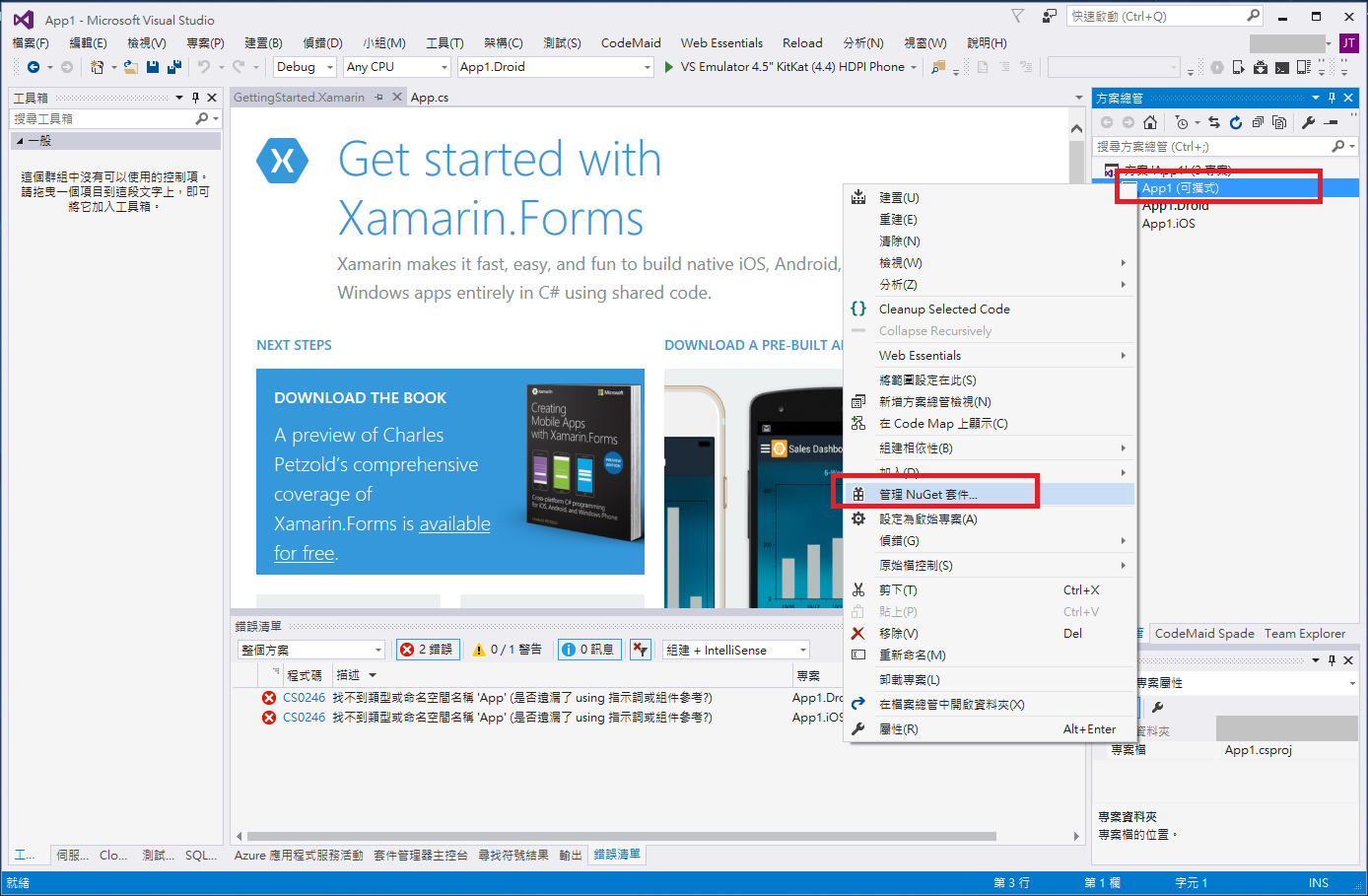
Task: Open the Reload menu
Action: click(802, 42)
